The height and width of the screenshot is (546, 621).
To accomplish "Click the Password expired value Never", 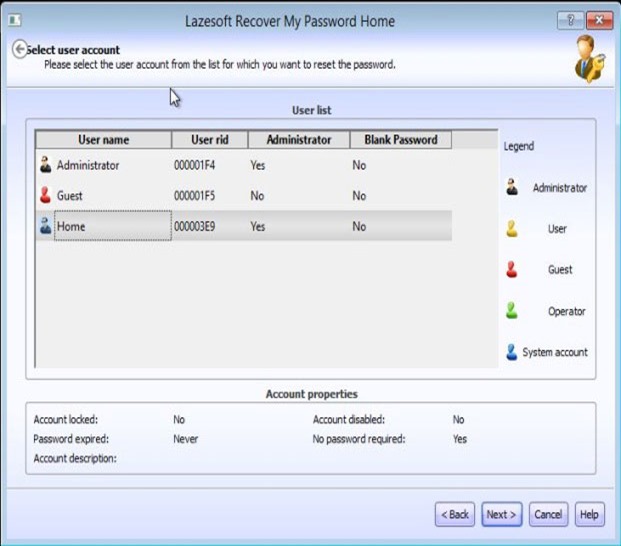I will pyautogui.click(x=185, y=439).
